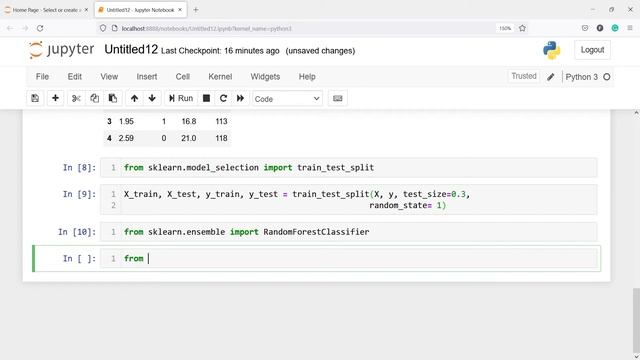Click the vertical page scrollbar thumb
The height and width of the screenshot is (360, 640).
tap(636, 320)
